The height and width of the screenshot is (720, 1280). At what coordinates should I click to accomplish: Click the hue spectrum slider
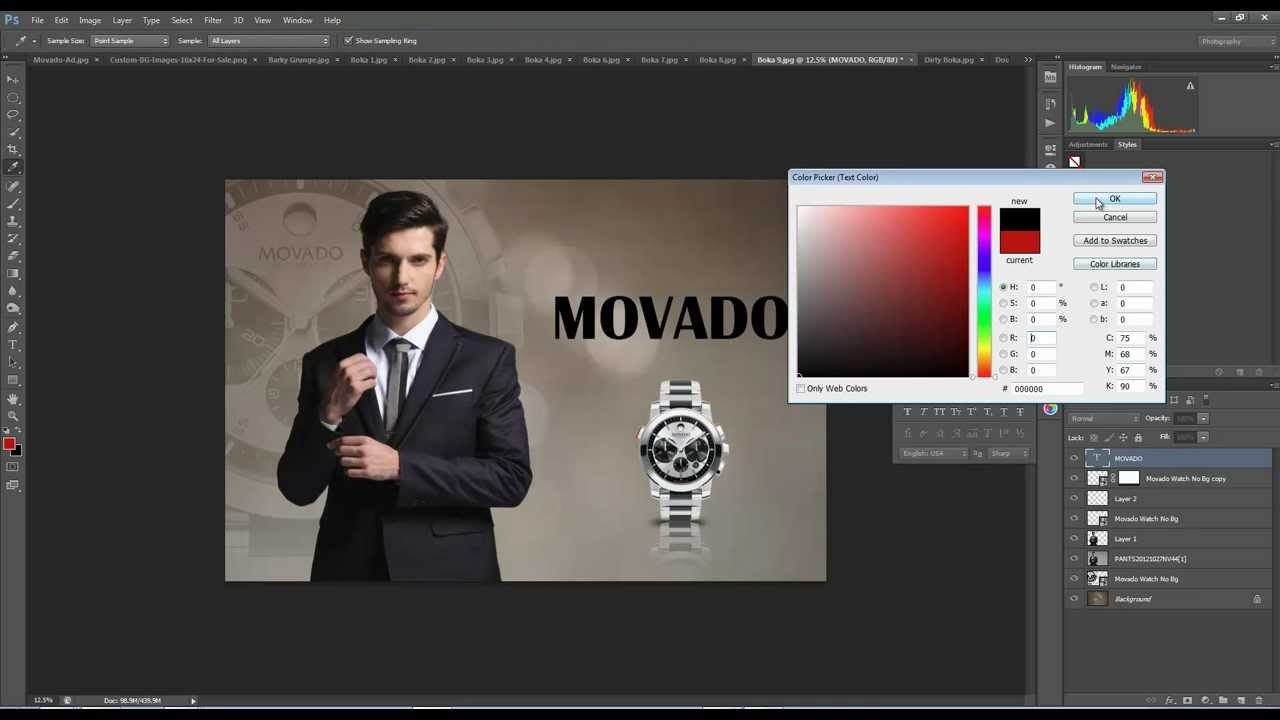point(984,292)
